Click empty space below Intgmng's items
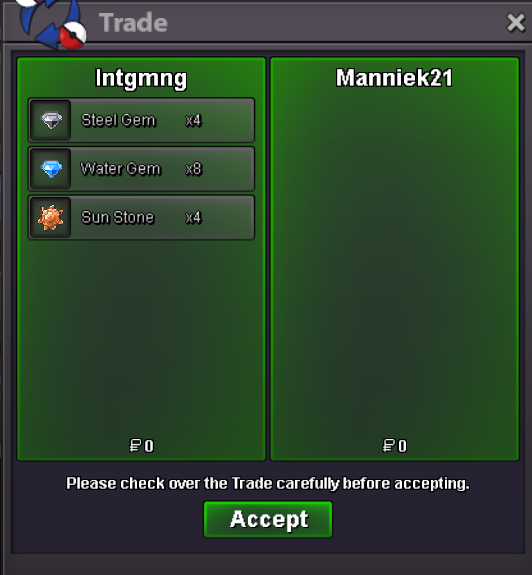This screenshot has width=532, height=575. tap(141, 337)
